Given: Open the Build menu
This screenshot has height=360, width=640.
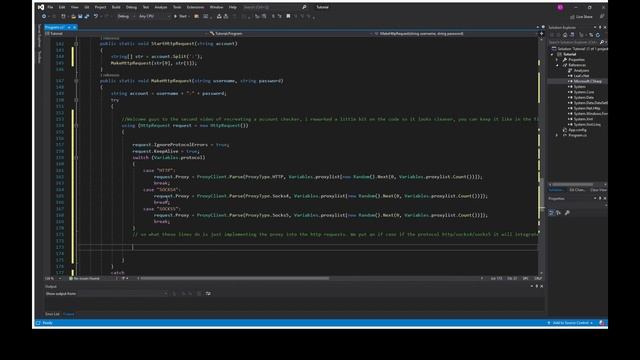Looking at the screenshot, I should point(116,7).
